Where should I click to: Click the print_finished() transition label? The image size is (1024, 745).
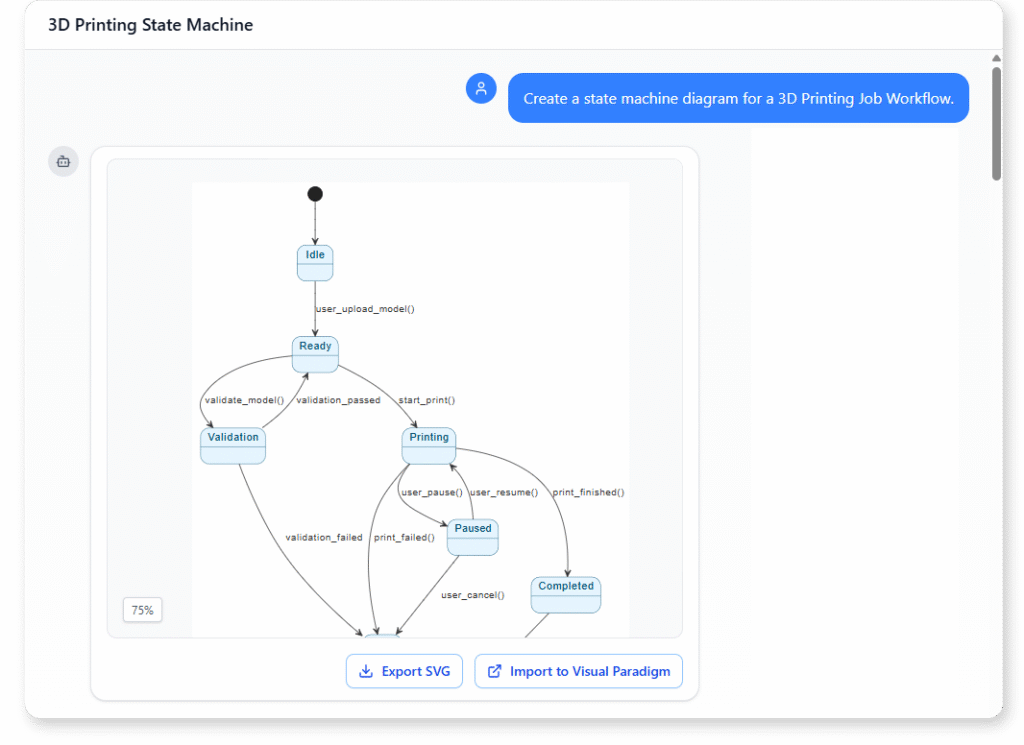click(589, 491)
